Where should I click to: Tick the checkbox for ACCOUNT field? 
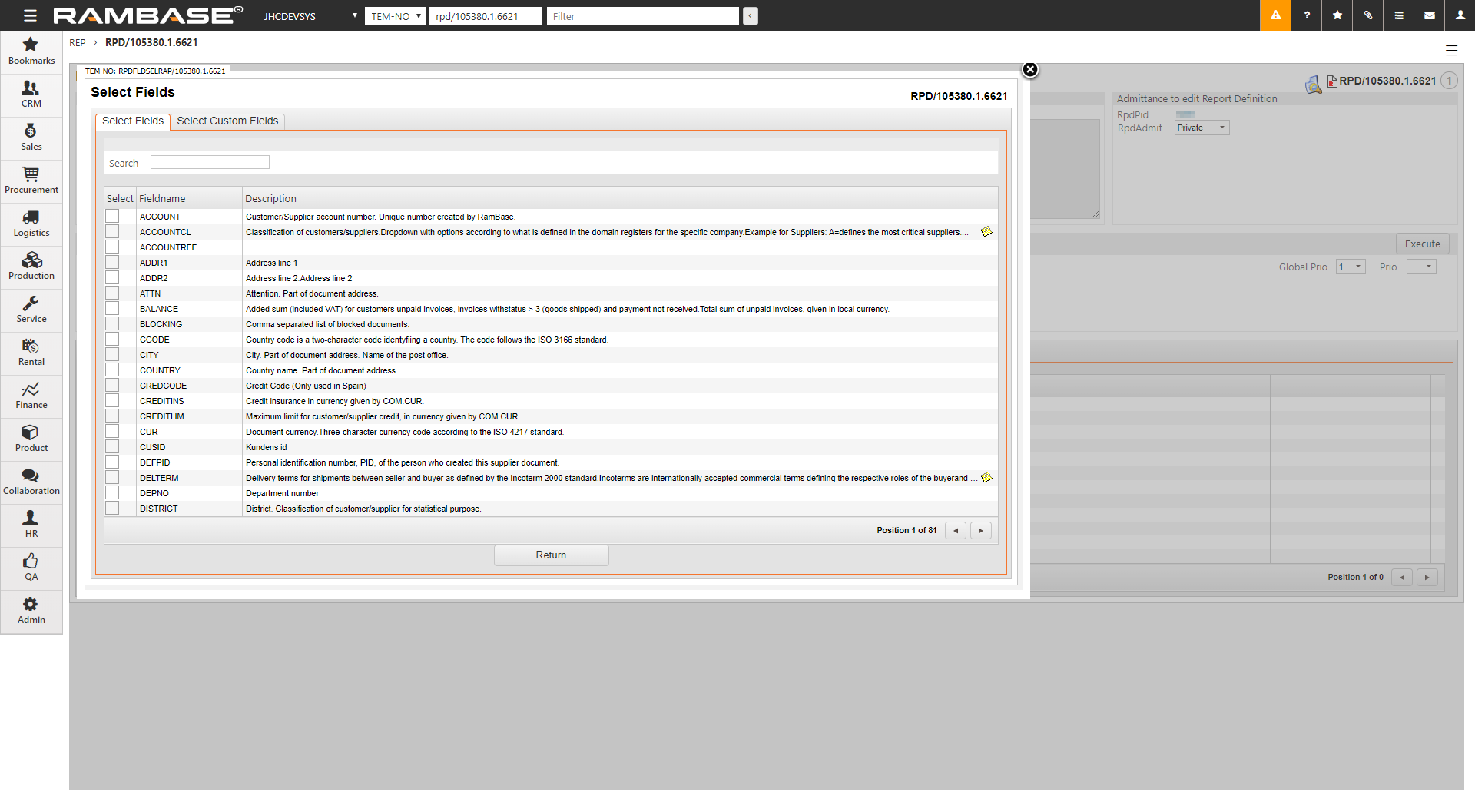tap(113, 217)
